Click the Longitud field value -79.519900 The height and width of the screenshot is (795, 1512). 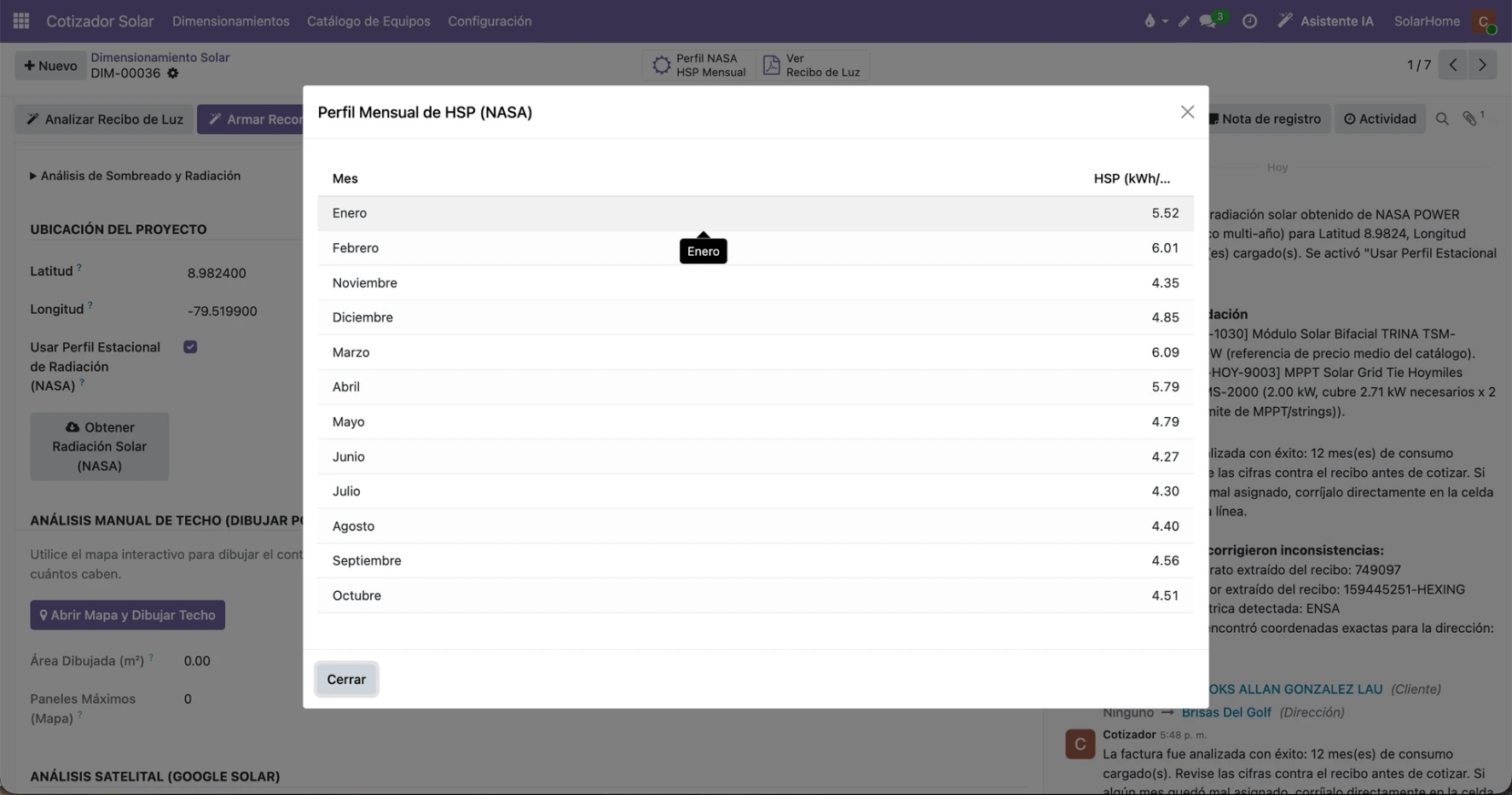coord(222,311)
